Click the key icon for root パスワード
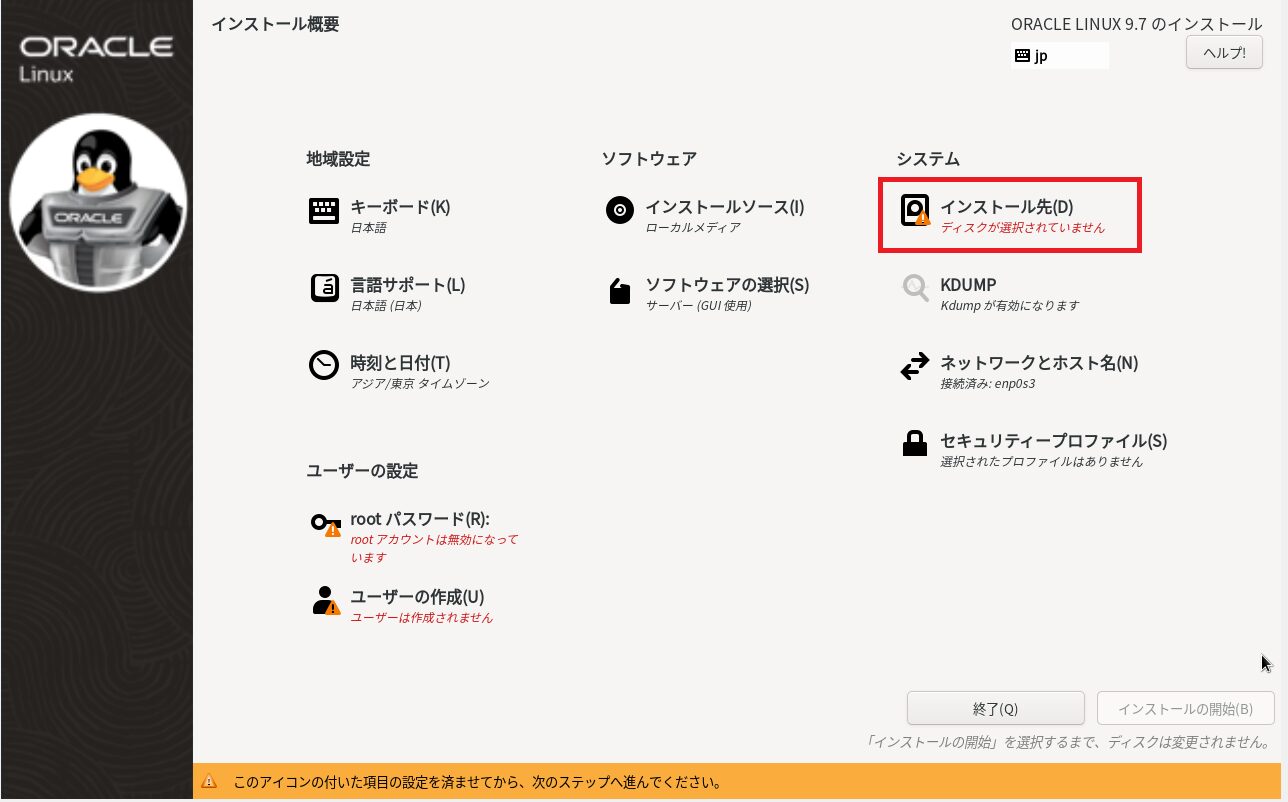 click(x=325, y=523)
